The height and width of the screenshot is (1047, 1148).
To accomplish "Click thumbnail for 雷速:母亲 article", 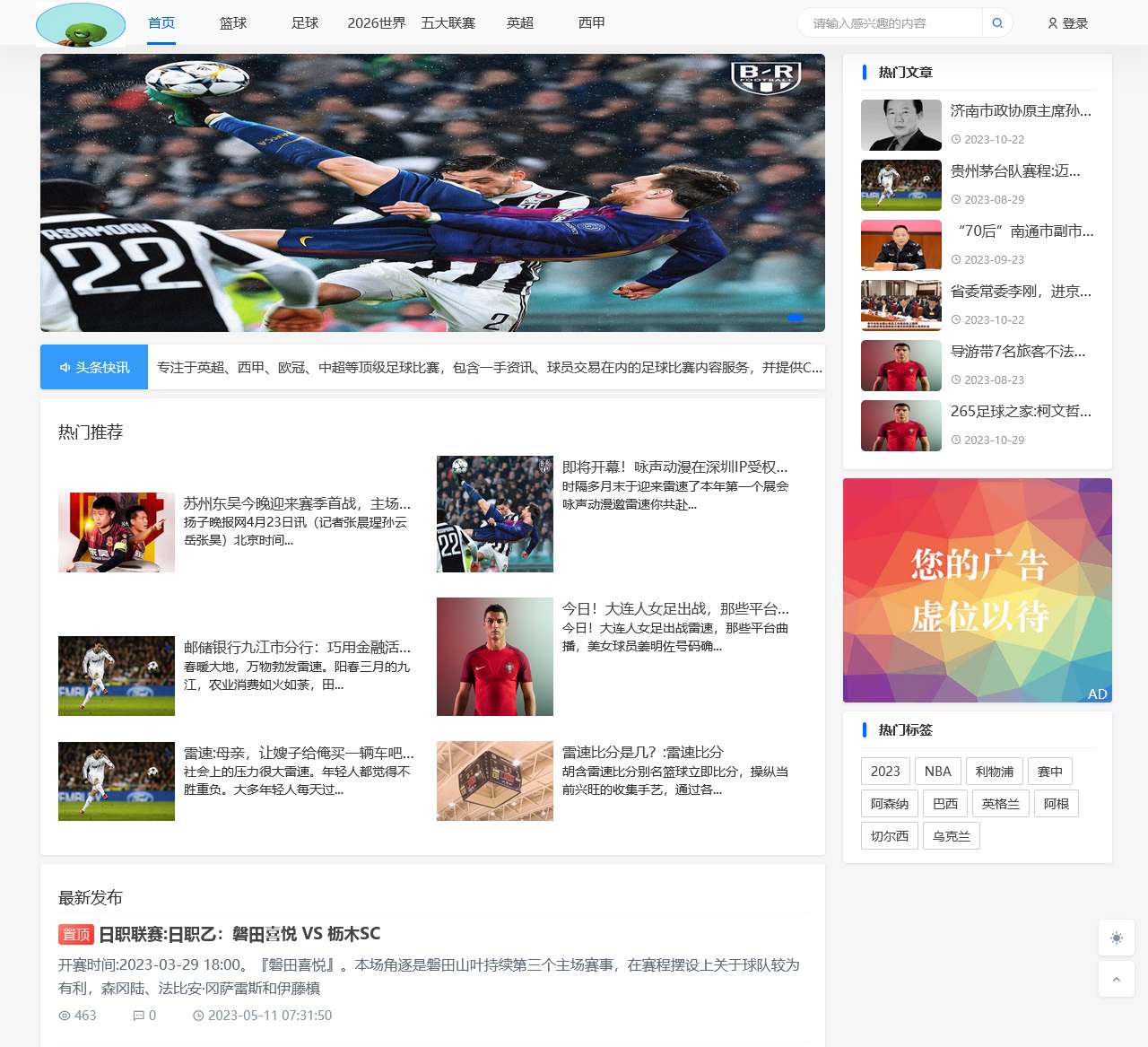I will point(117,781).
